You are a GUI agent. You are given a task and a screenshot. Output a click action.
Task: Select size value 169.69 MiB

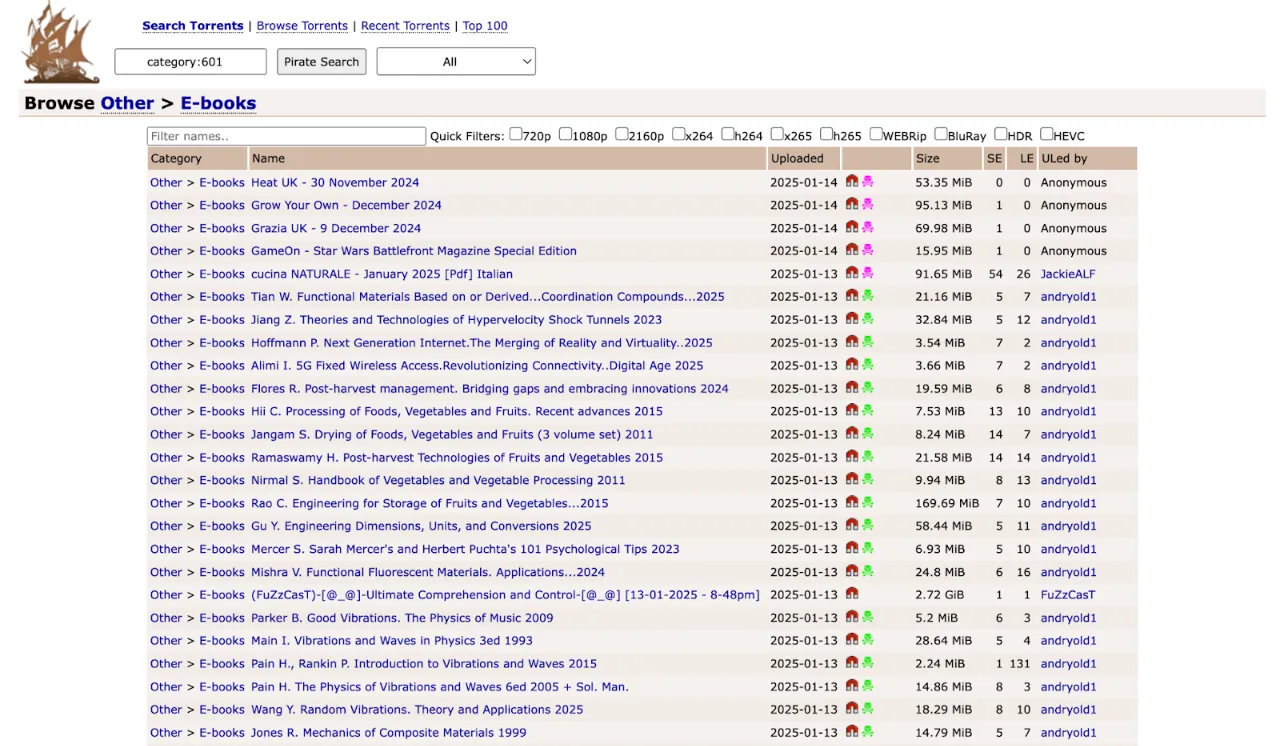coord(947,503)
